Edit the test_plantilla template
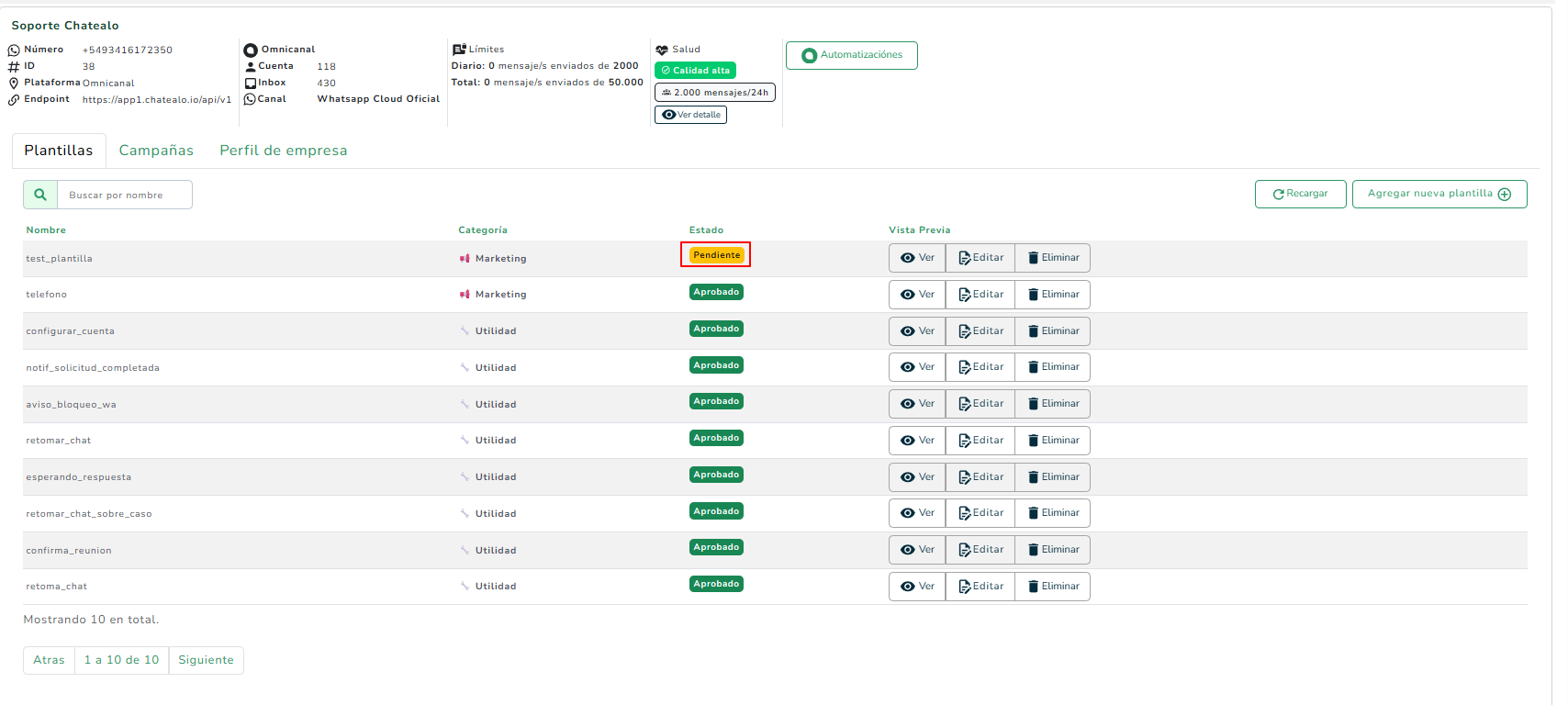This screenshot has height=705, width=1568. pyautogui.click(x=980, y=258)
